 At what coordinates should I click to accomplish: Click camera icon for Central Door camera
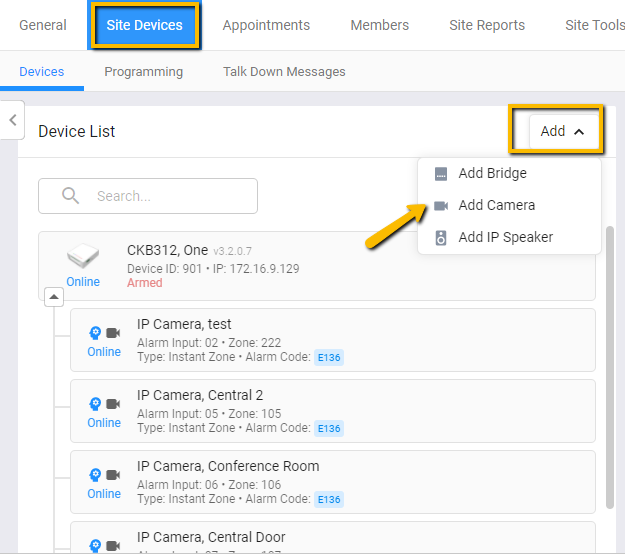click(x=113, y=546)
